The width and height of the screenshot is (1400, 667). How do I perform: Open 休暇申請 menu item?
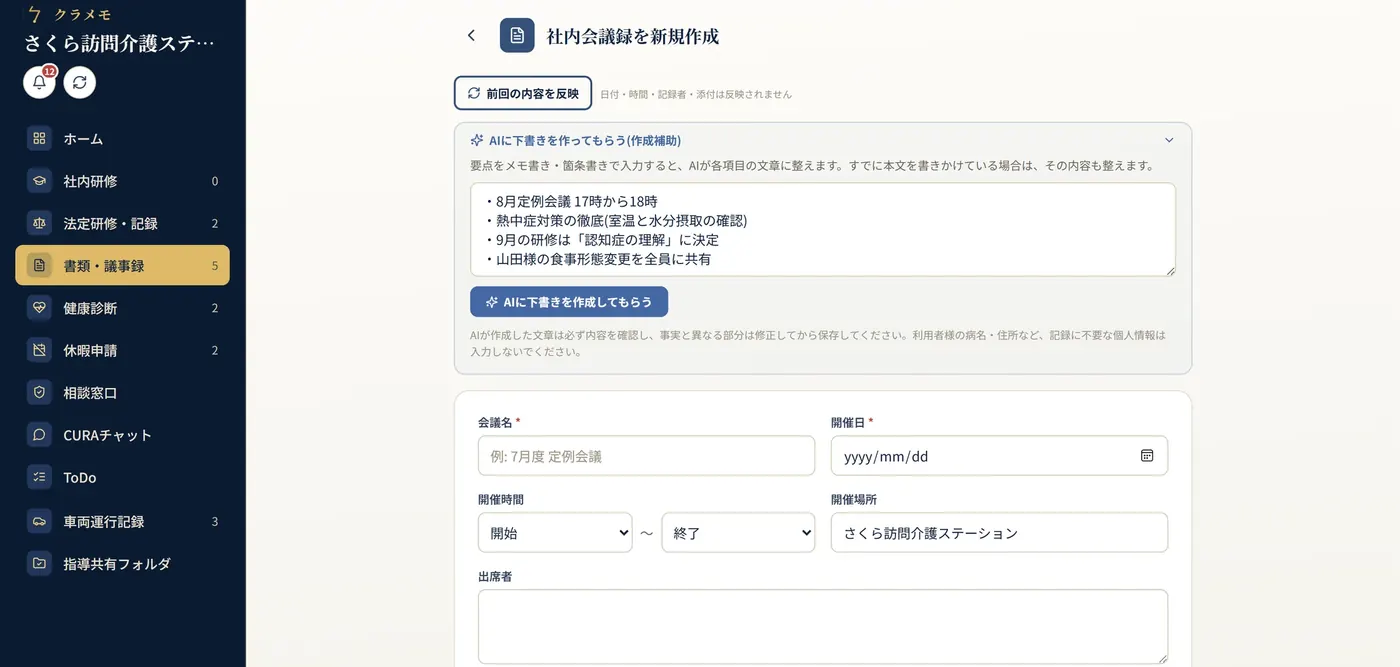pyautogui.click(x=122, y=350)
